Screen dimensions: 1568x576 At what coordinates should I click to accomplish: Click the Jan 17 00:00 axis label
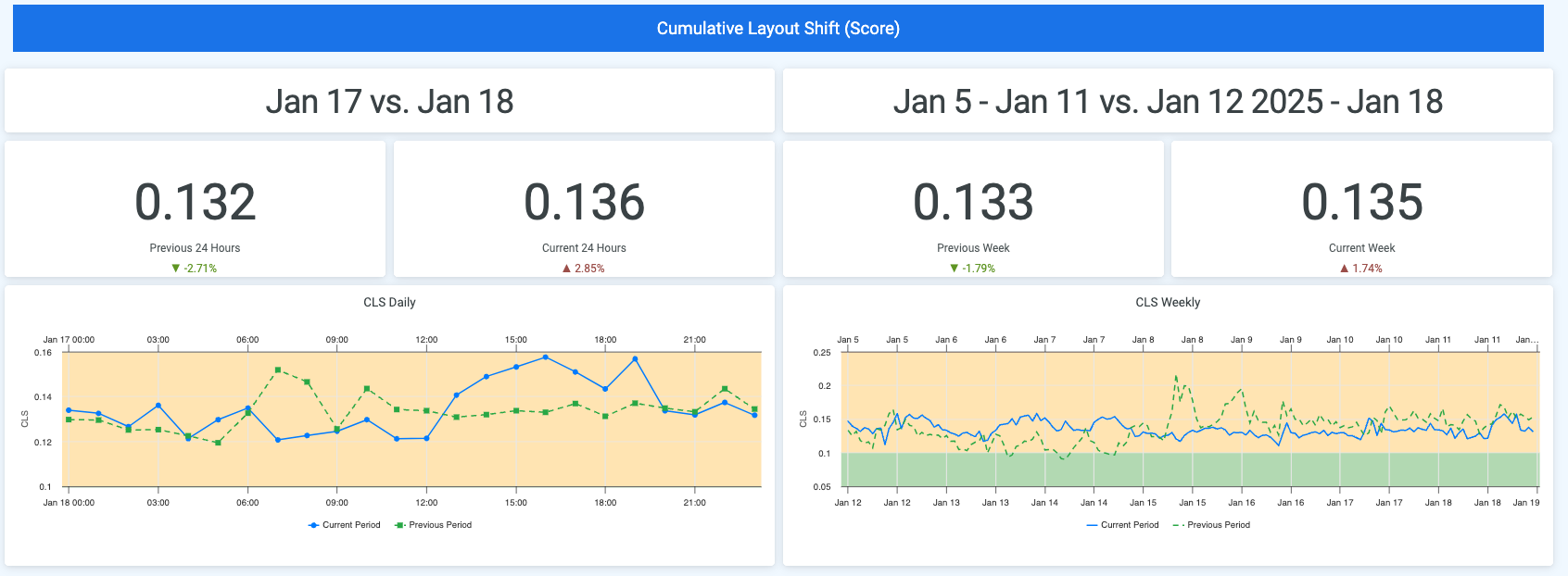click(69, 340)
